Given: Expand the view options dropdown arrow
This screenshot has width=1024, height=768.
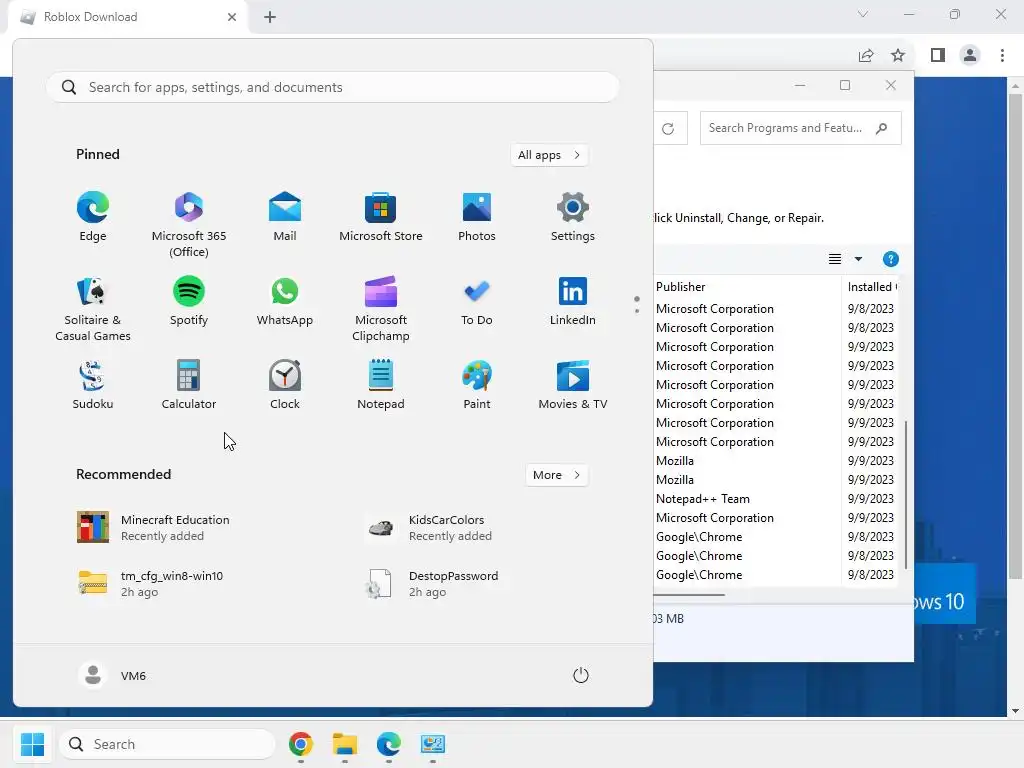Looking at the screenshot, I should pos(858,259).
